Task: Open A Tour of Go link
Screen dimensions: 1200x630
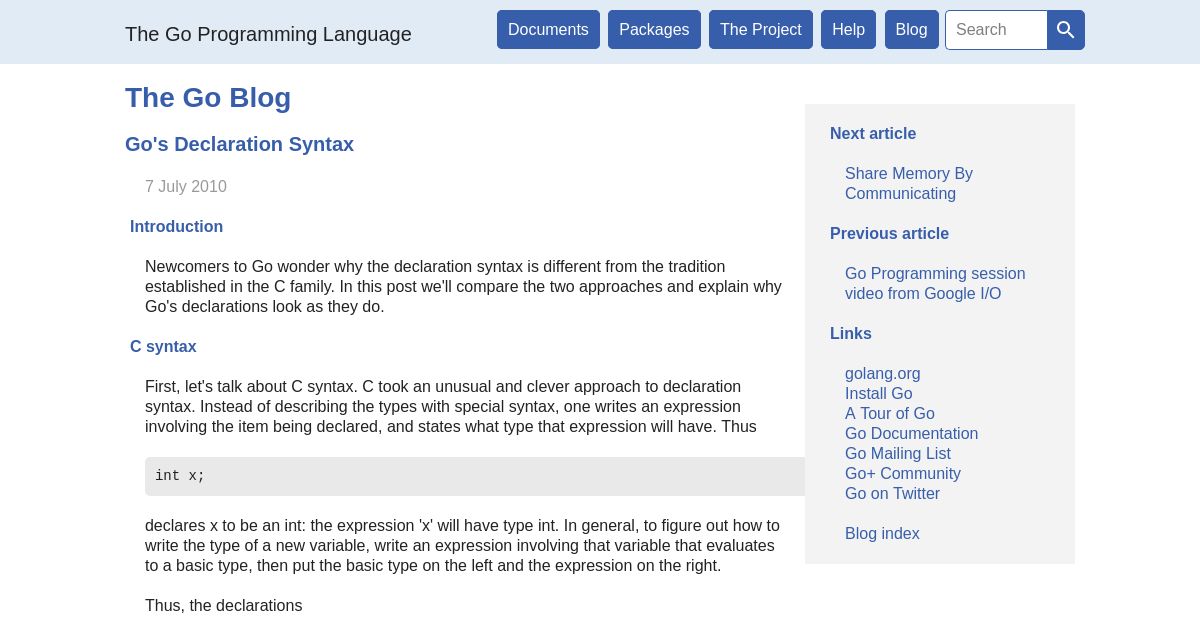Action: [x=889, y=414]
